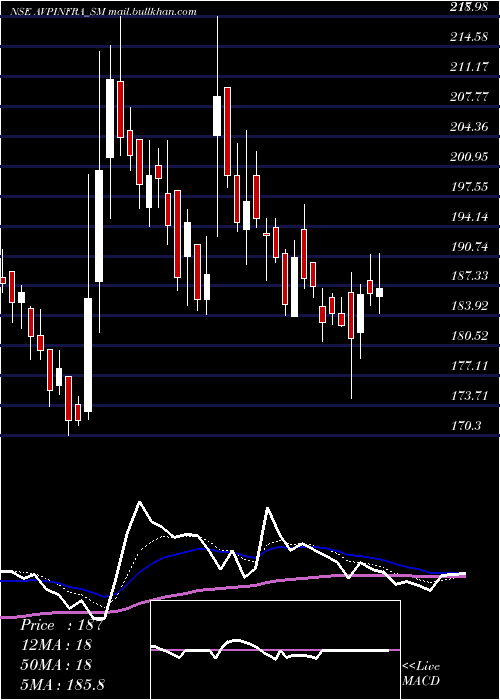Select the 180.52 price axis label
Viewport: 500px width, 700px height.
tap(469, 336)
